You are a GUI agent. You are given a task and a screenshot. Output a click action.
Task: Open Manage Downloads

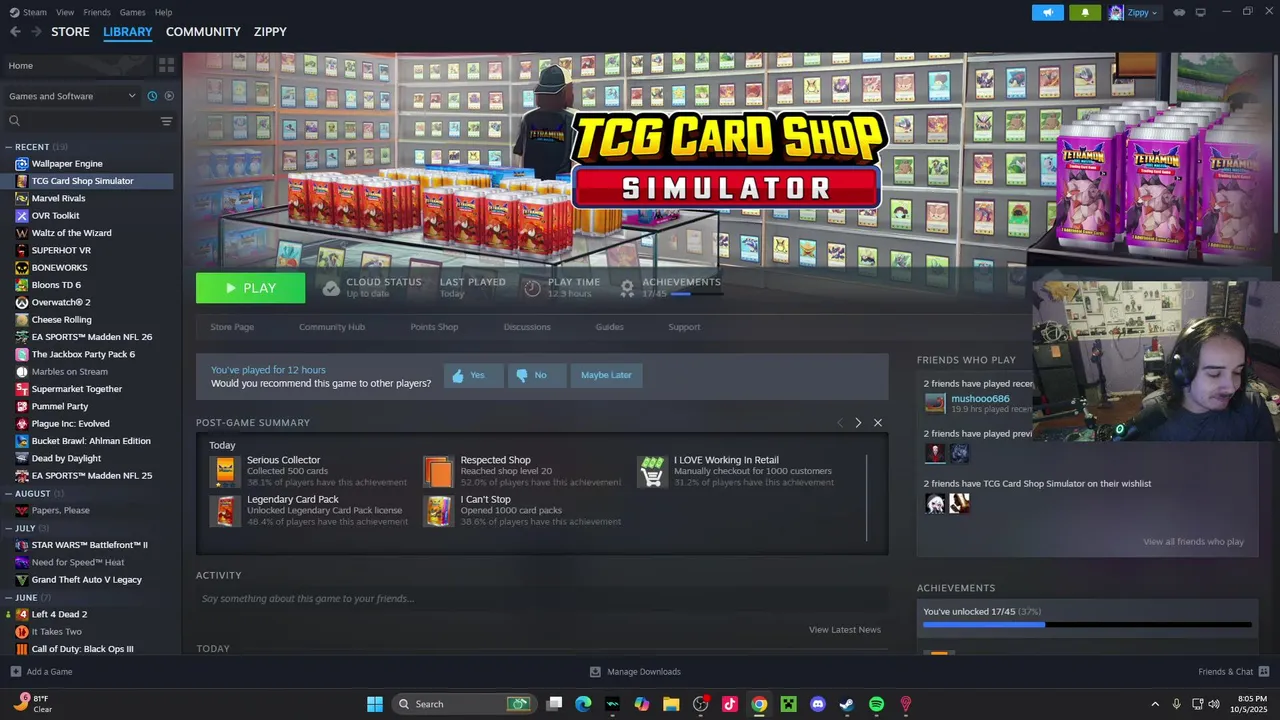635,672
